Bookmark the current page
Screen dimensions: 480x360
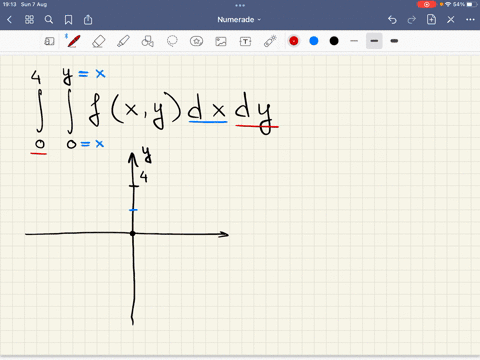tap(68, 20)
